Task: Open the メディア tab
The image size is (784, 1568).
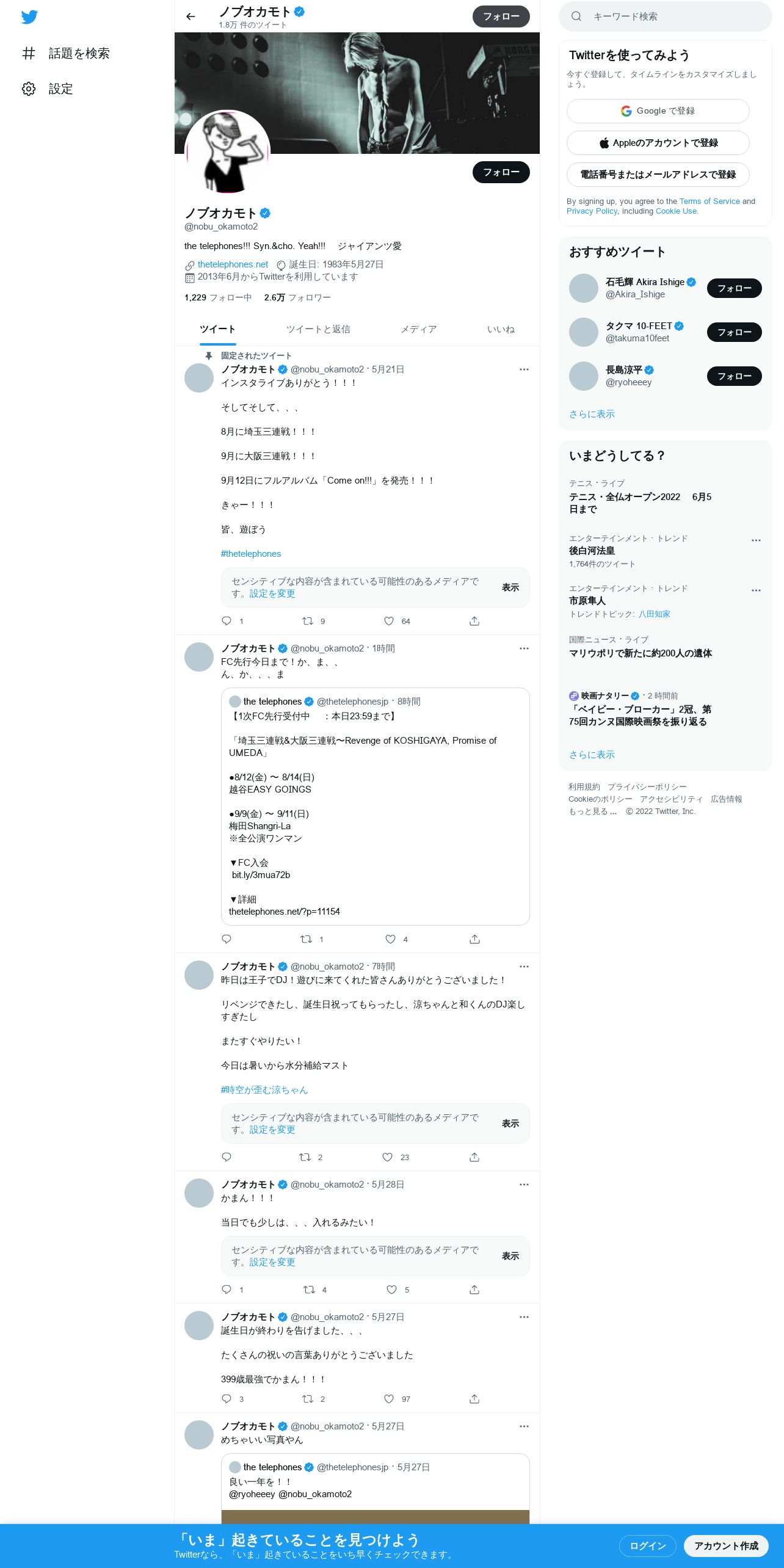Action: point(419,329)
